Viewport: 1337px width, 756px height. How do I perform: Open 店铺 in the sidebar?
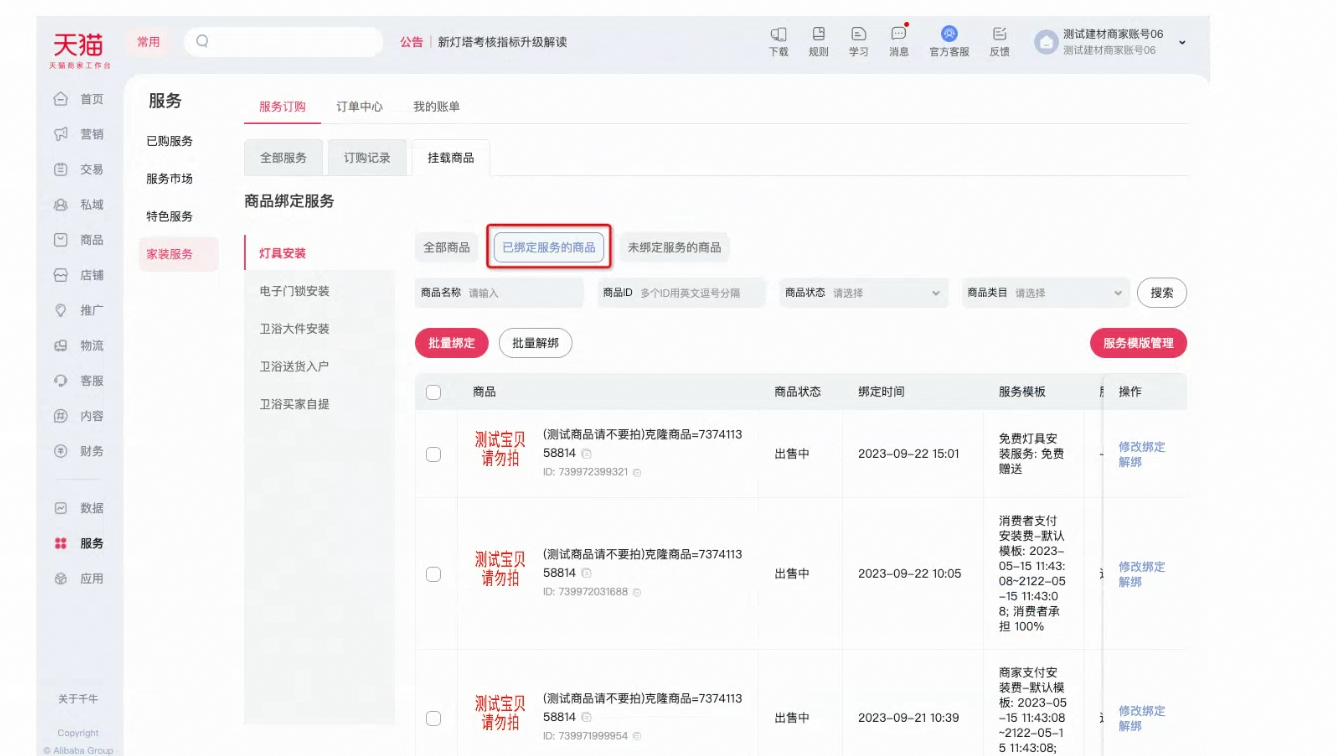pyautogui.click(x=79, y=275)
